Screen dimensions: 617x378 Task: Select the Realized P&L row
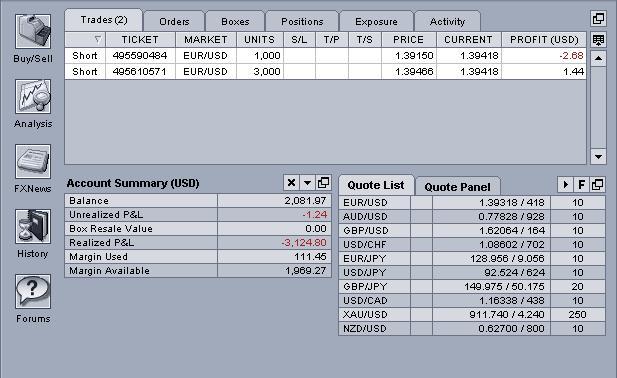(x=198, y=243)
